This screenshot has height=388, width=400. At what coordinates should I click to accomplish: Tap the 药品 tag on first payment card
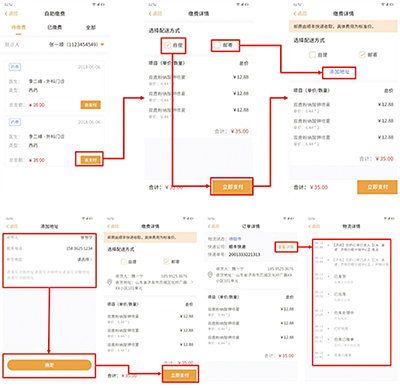[15, 67]
